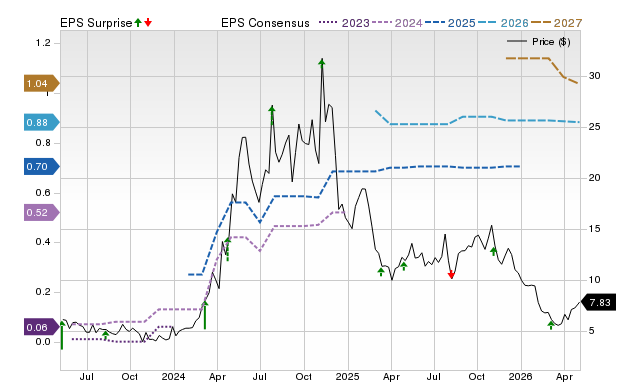Toggle the 2027 consensus legend entry

[556, 23]
